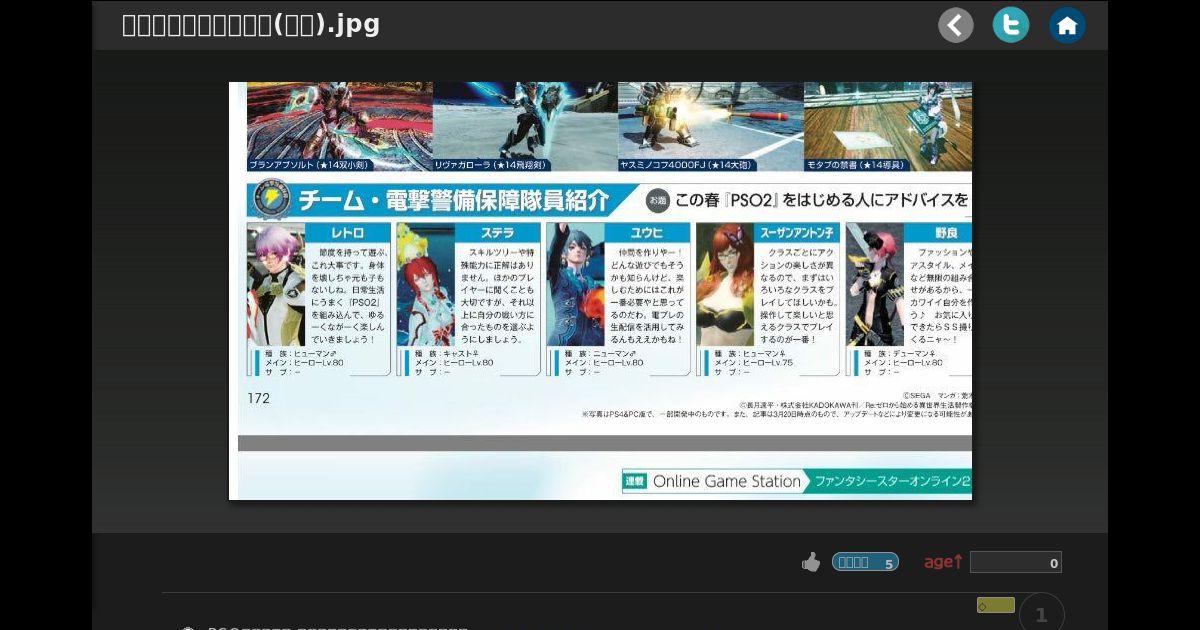The image size is (1200, 630).
Task: Click the age counter field showing 0
Action: coord(1016,563)
